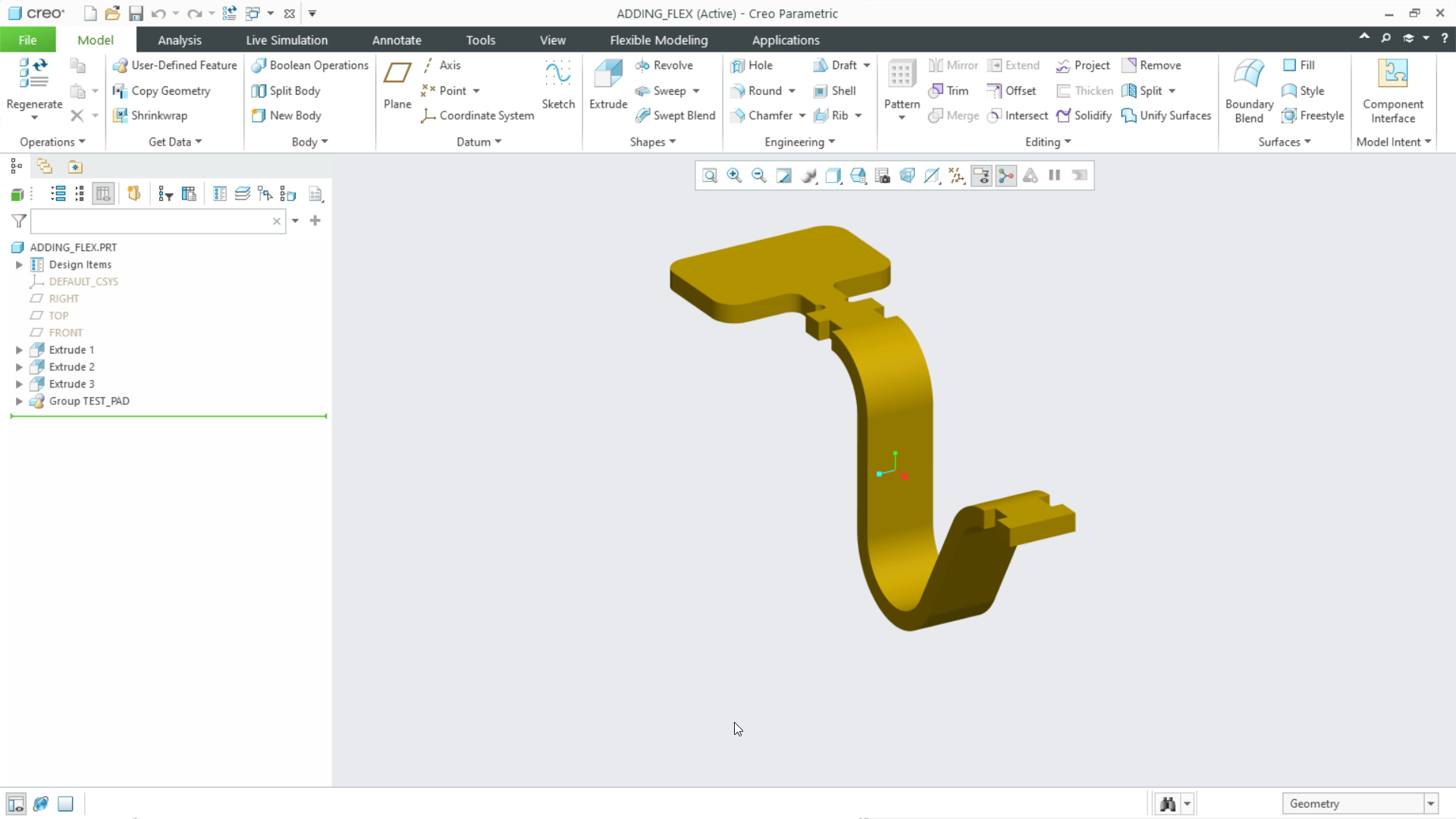The image size is (1456, 819).
Task: Open the Annotate tab
Action: (397, 40)
